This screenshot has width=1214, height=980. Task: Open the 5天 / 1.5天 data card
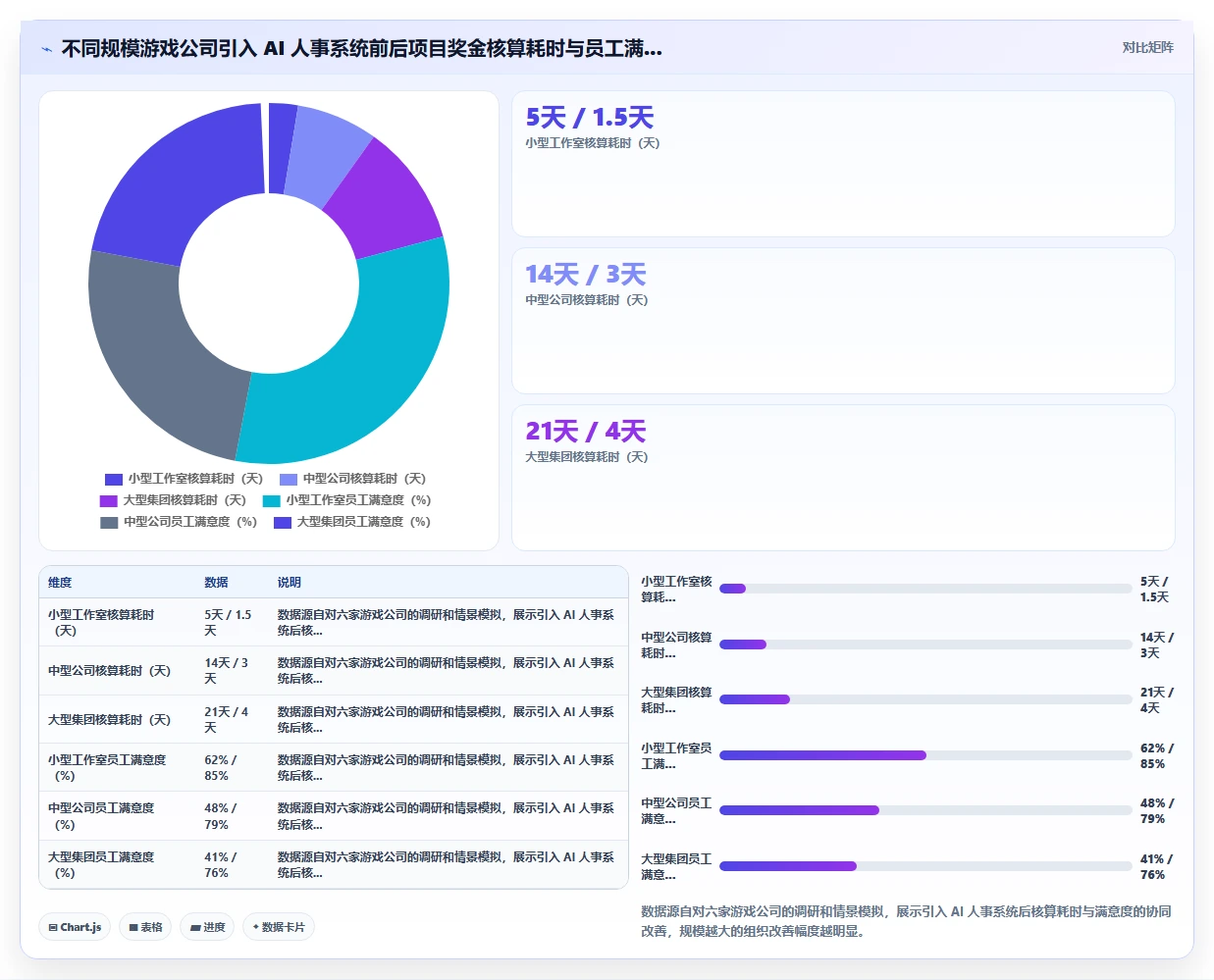(843, 164)
